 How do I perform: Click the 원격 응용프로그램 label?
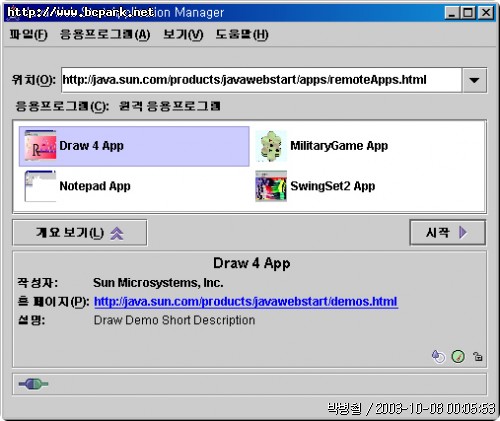(x=170, y=106)
